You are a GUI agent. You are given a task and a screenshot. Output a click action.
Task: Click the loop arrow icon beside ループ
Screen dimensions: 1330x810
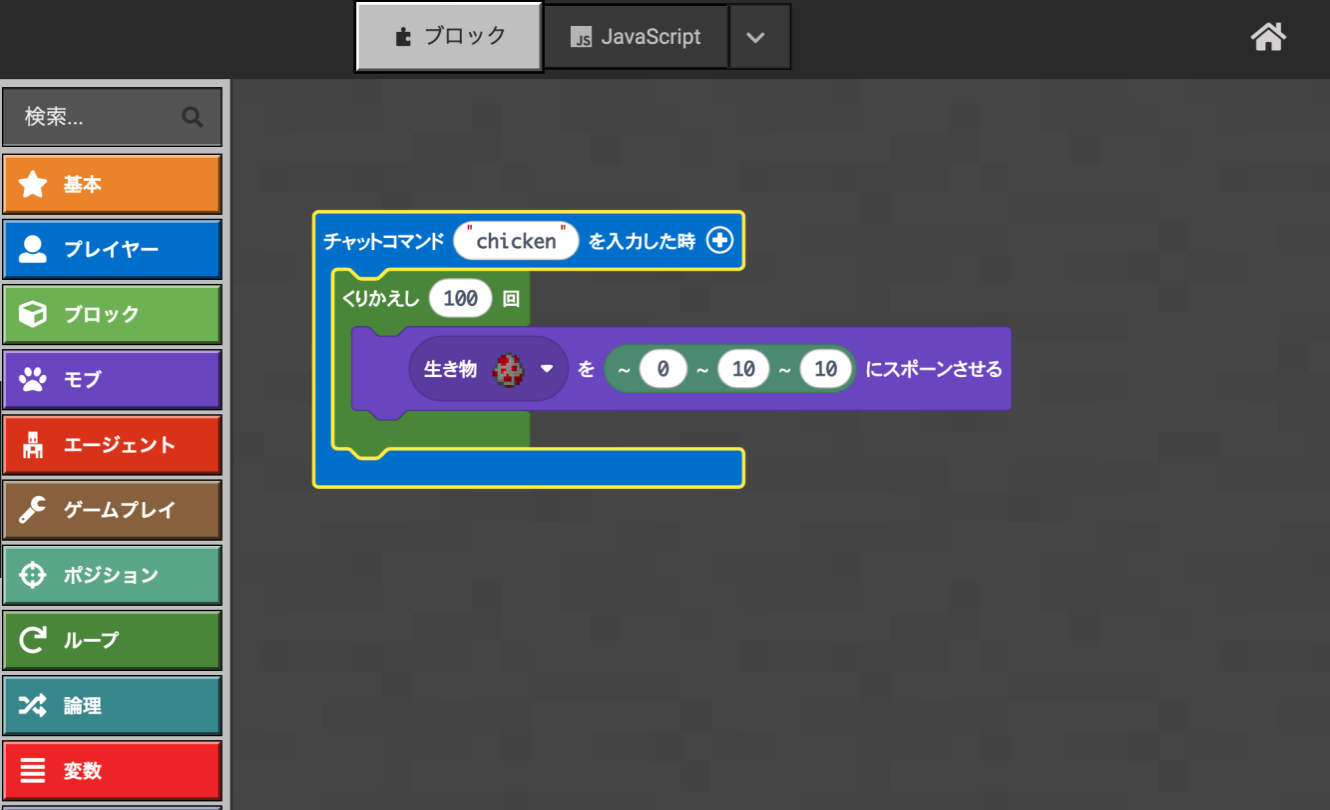click(33, 640)
